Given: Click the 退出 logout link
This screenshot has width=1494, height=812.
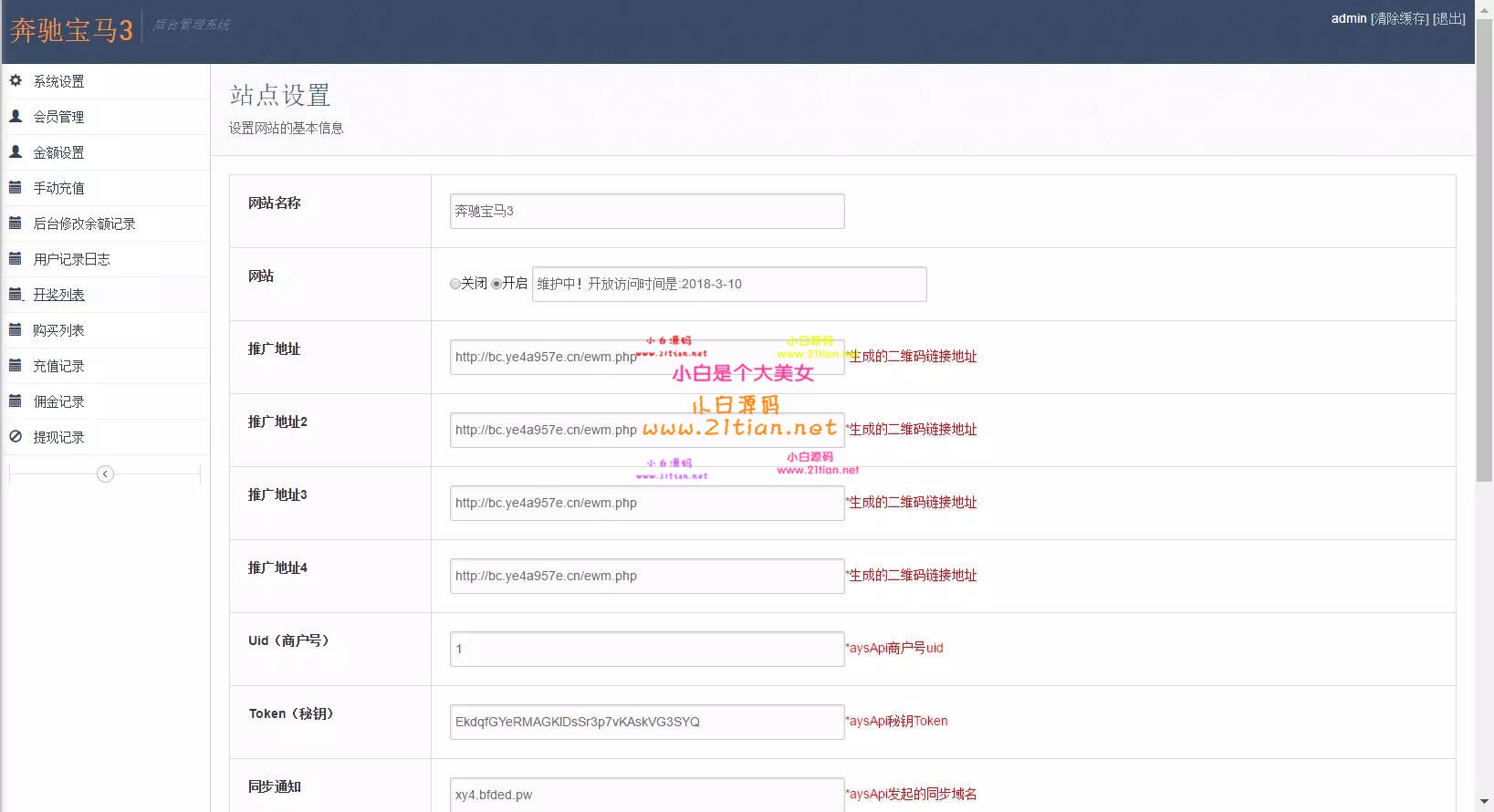Looking at the screenshot, I should pos(1449,18).
